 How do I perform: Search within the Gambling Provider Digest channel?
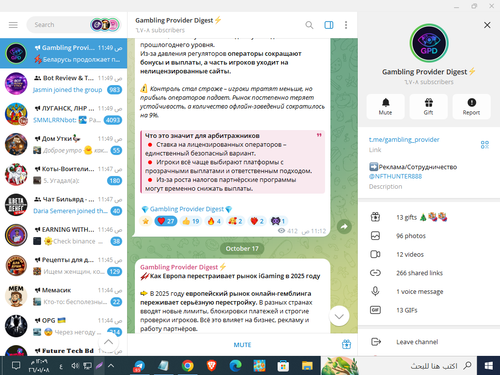309,25
